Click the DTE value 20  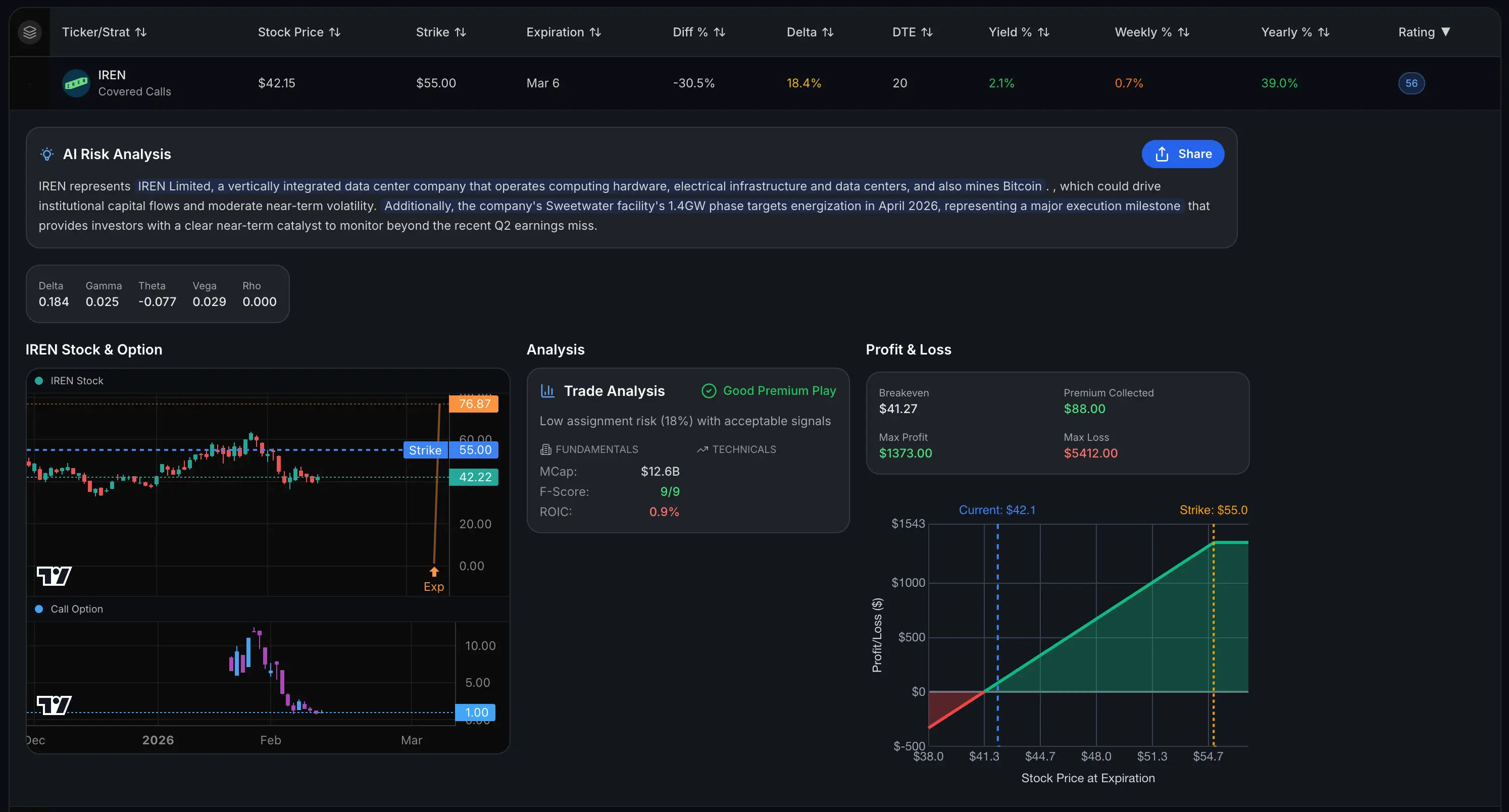(900, 83)
